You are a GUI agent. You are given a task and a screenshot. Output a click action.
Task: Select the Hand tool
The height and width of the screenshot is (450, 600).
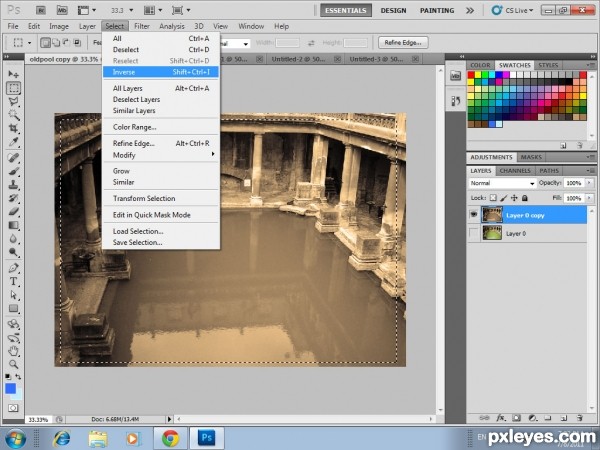[13, 351]
